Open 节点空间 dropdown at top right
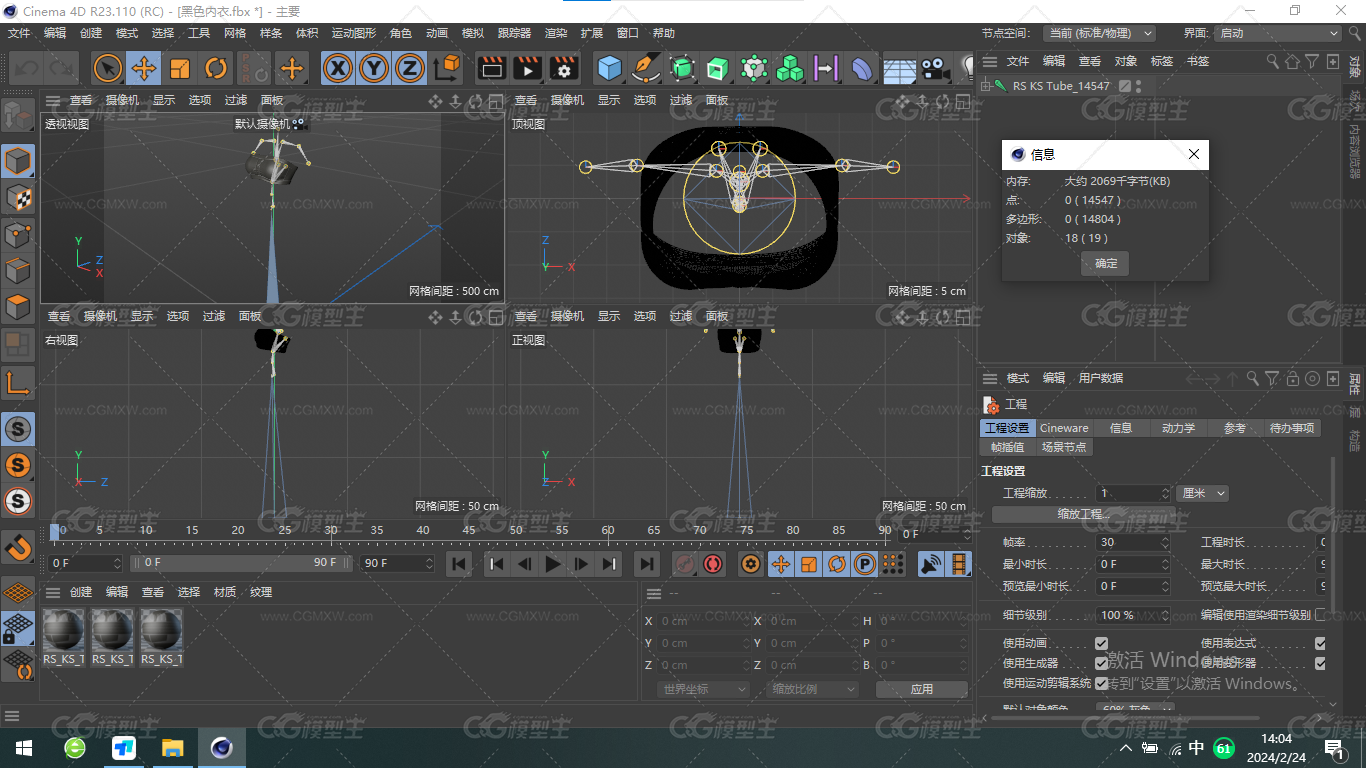 tap(1099, 33)
